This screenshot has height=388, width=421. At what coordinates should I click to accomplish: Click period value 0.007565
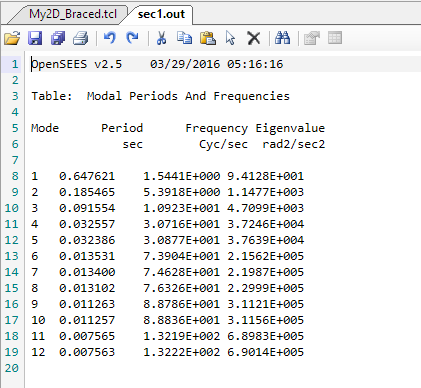87,336
